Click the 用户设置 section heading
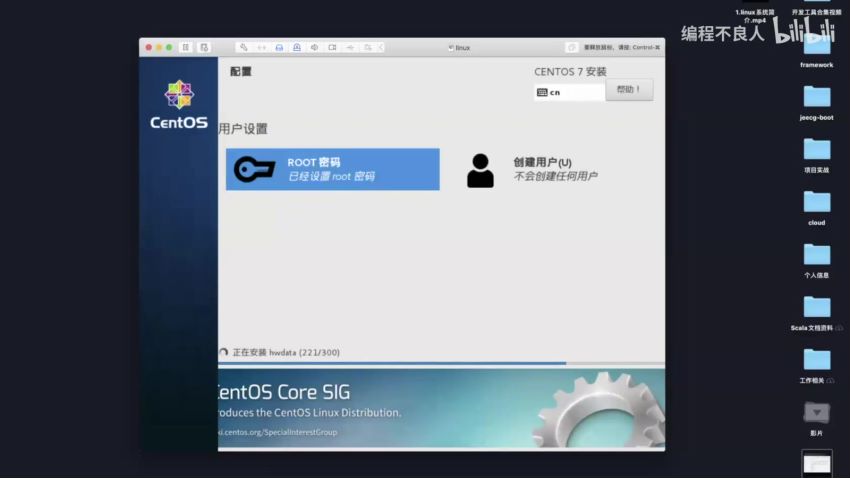The width and height of the screenshot is (850, 478). [243, 129]
